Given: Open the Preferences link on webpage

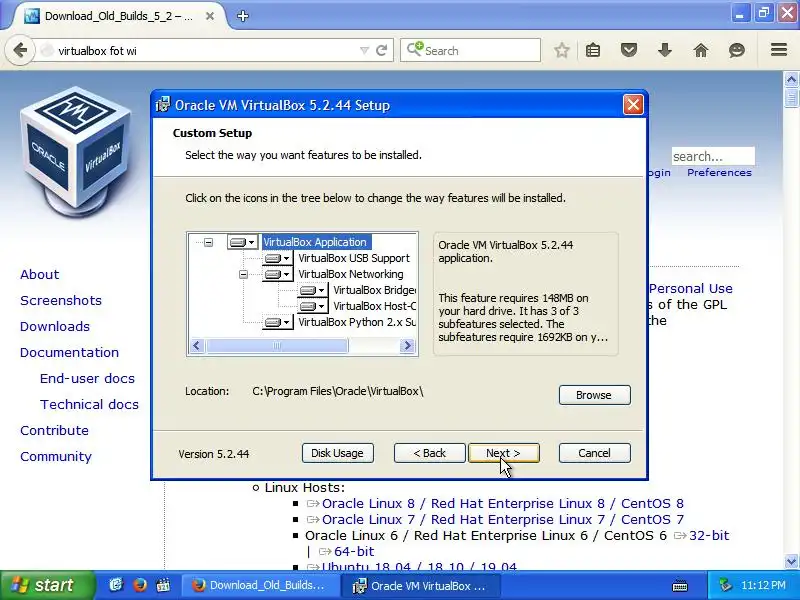Looking at the screenshot, I should pos(719,172).
